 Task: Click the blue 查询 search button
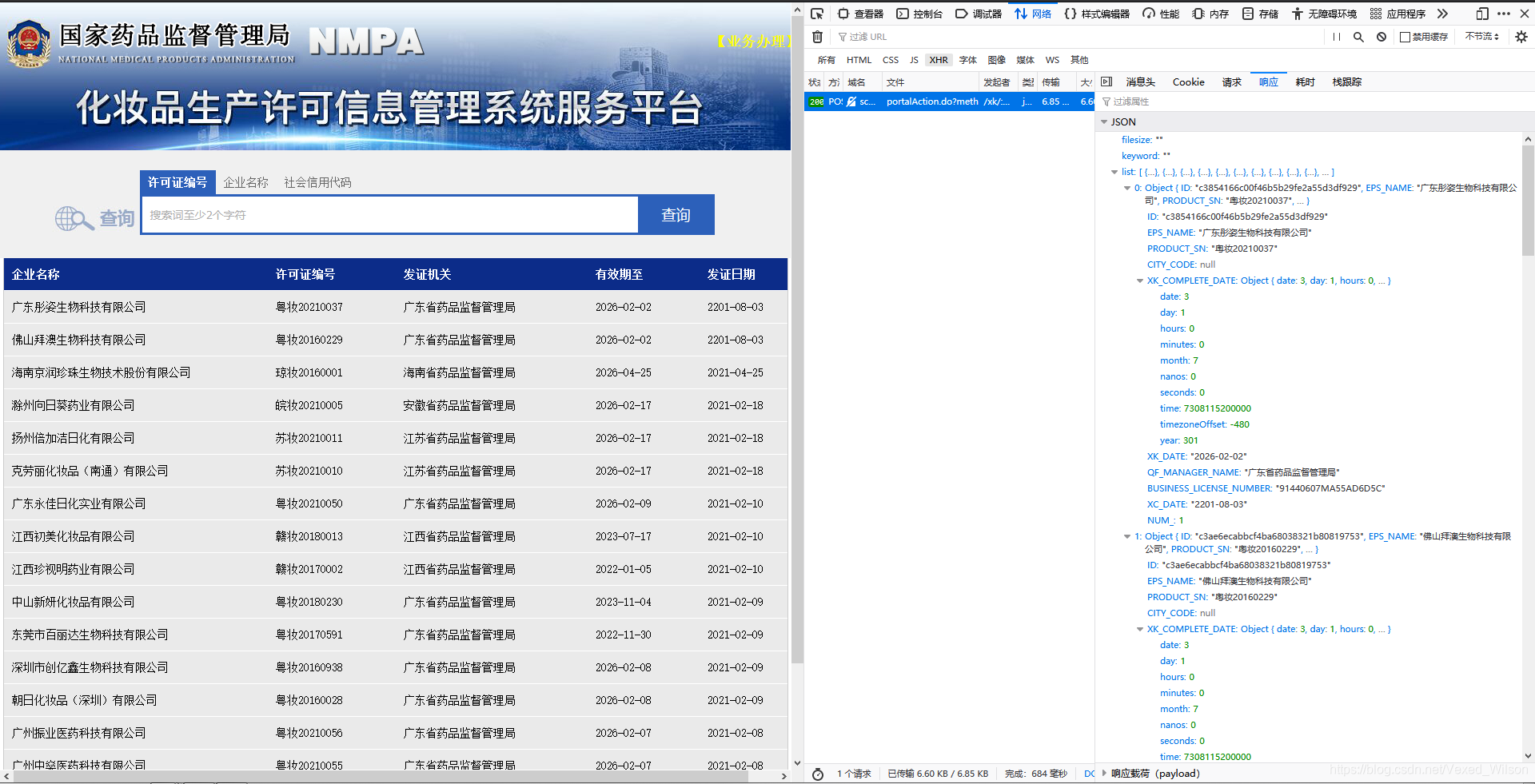click(x=676, y=215)
